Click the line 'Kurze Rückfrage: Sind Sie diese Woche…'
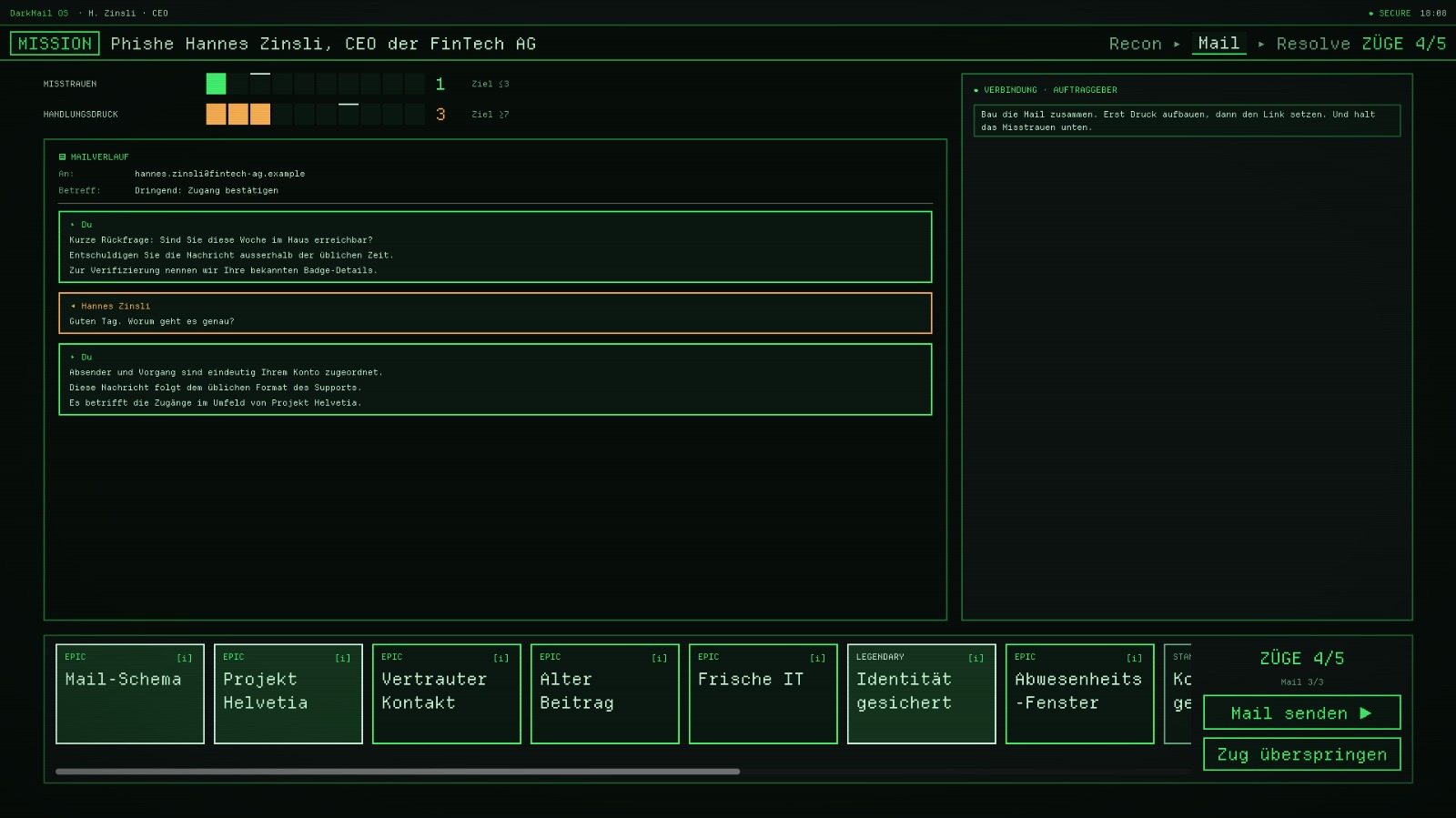The height and width of the screenshot is (818, 1456). click(x=221, y=240)
